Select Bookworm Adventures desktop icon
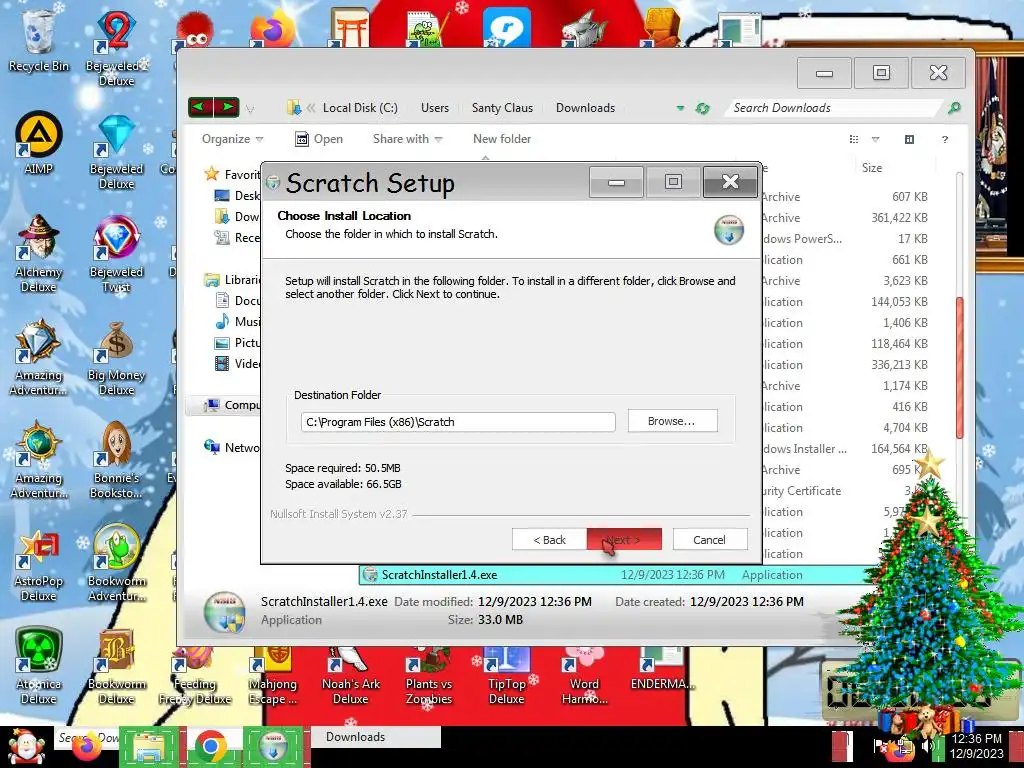 pos(116,563)
